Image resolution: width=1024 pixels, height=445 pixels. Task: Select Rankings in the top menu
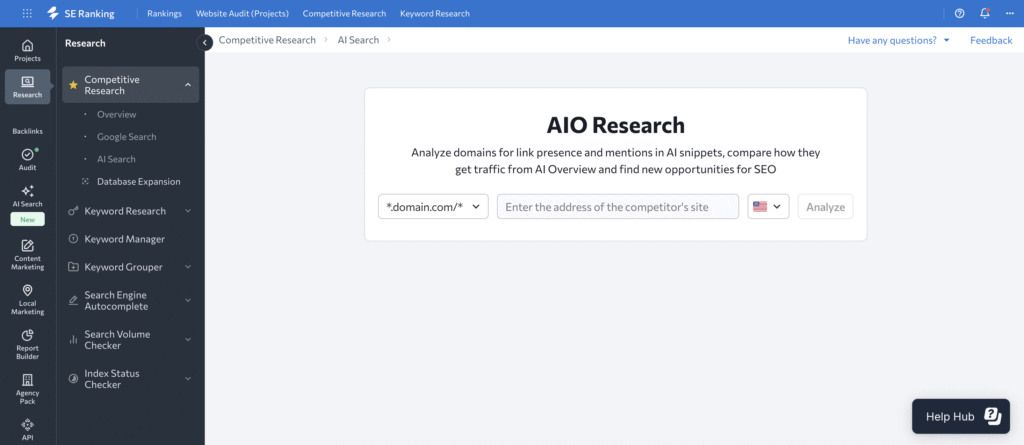coord(164,13)
